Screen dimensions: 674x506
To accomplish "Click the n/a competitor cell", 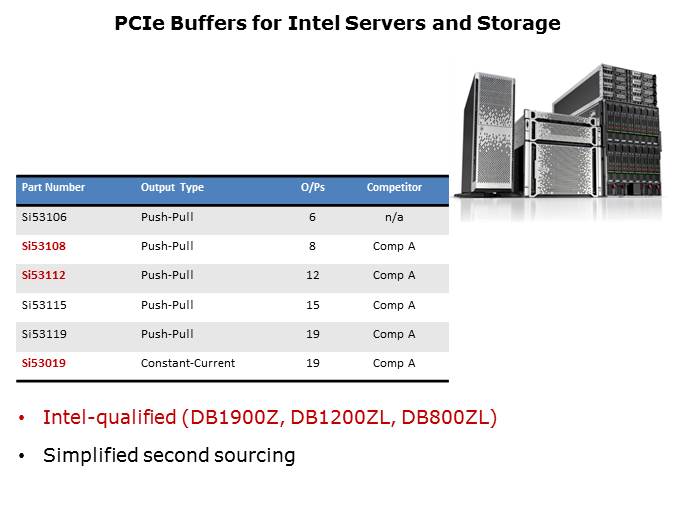I will point(394,216).
